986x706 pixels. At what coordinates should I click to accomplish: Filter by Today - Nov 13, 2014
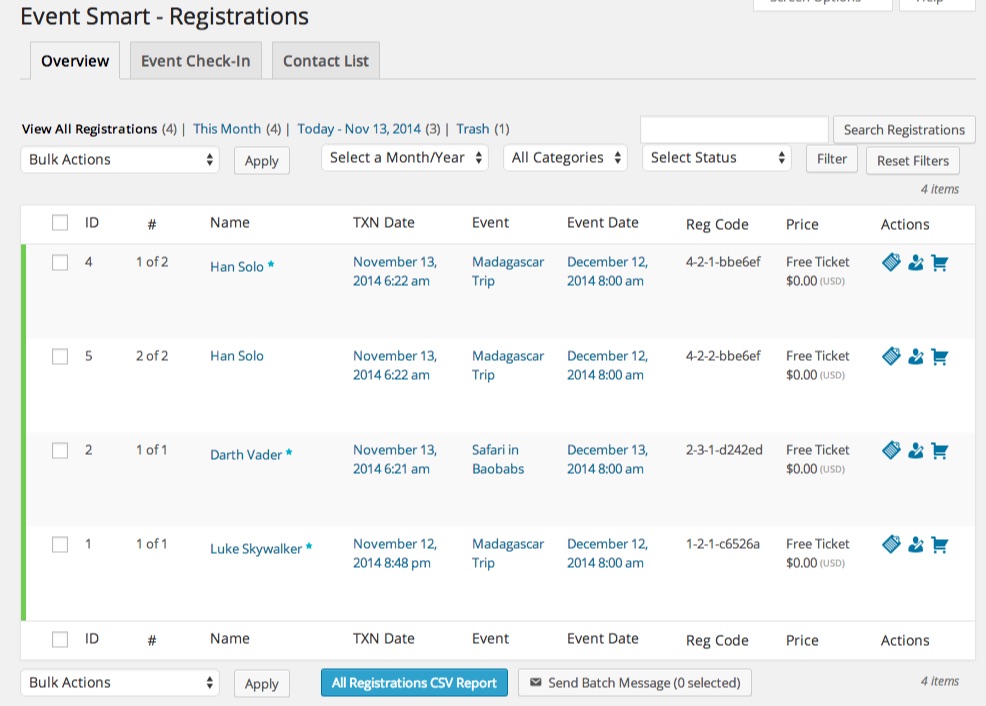pyautogui.click(x=359, y=129)
